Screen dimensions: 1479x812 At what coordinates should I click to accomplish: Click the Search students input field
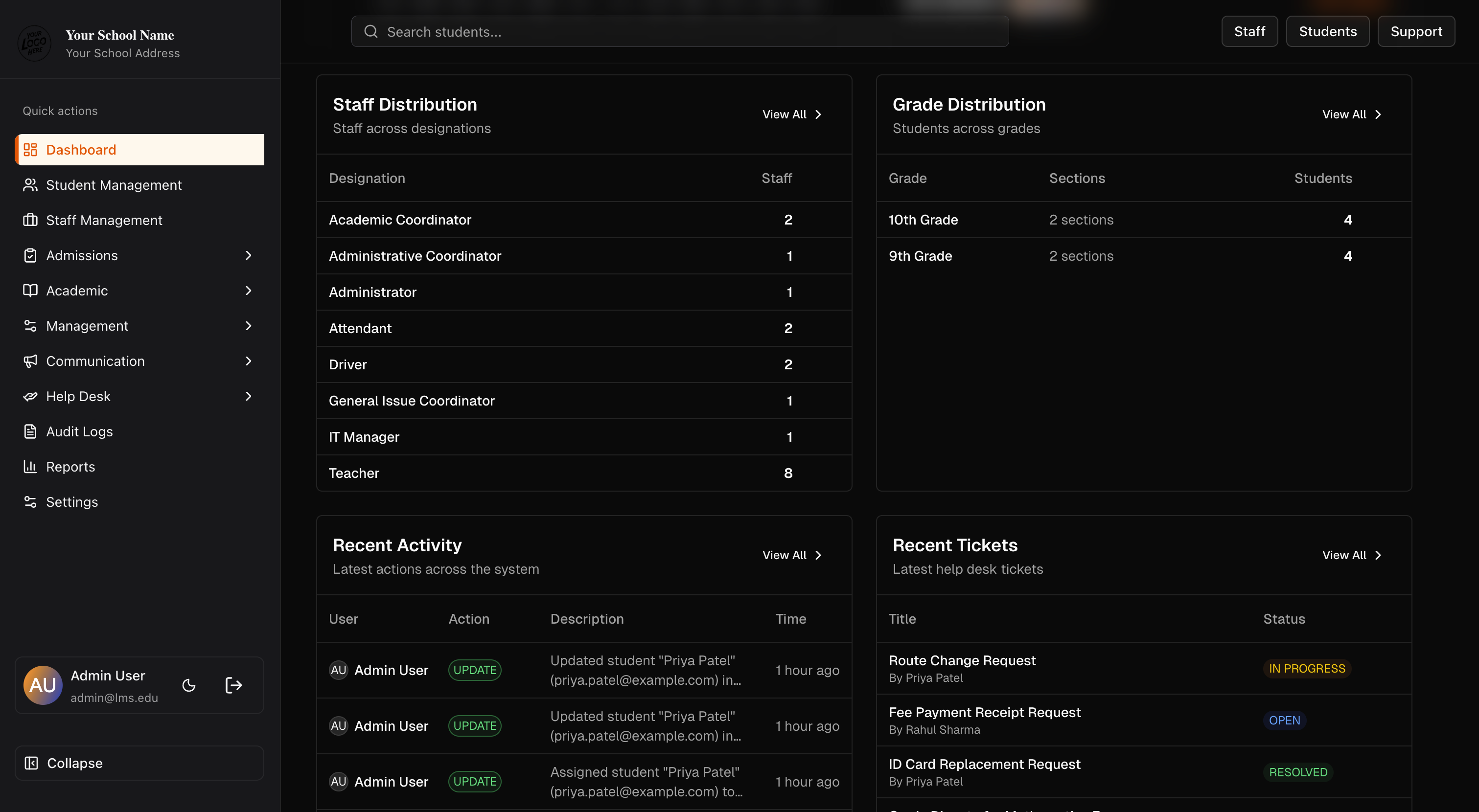(689, 32)
